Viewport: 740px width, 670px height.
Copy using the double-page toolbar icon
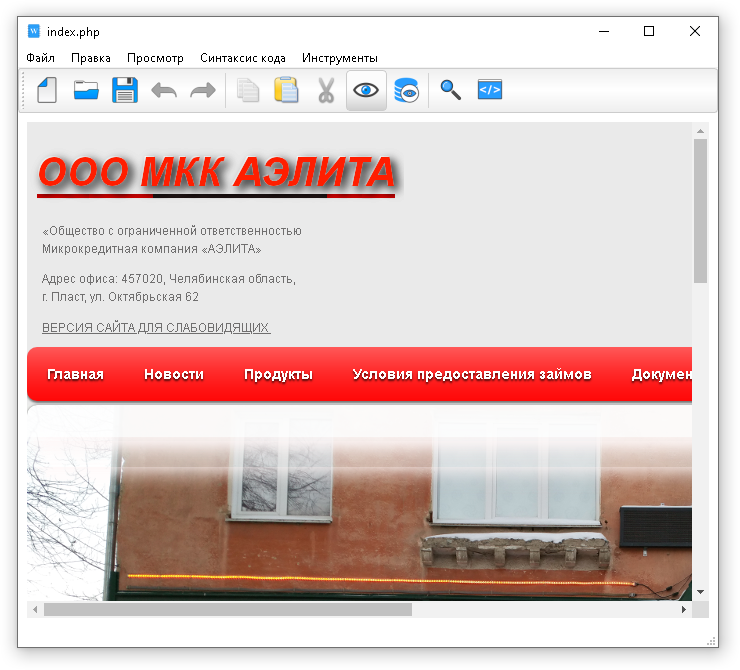tap(248, 90)
